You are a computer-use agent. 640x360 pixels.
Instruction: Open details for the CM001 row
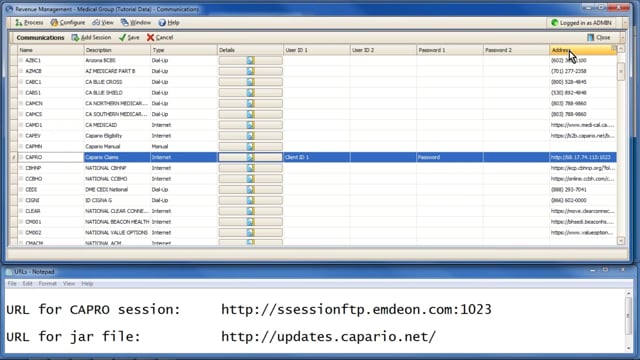tap(250, 222)
